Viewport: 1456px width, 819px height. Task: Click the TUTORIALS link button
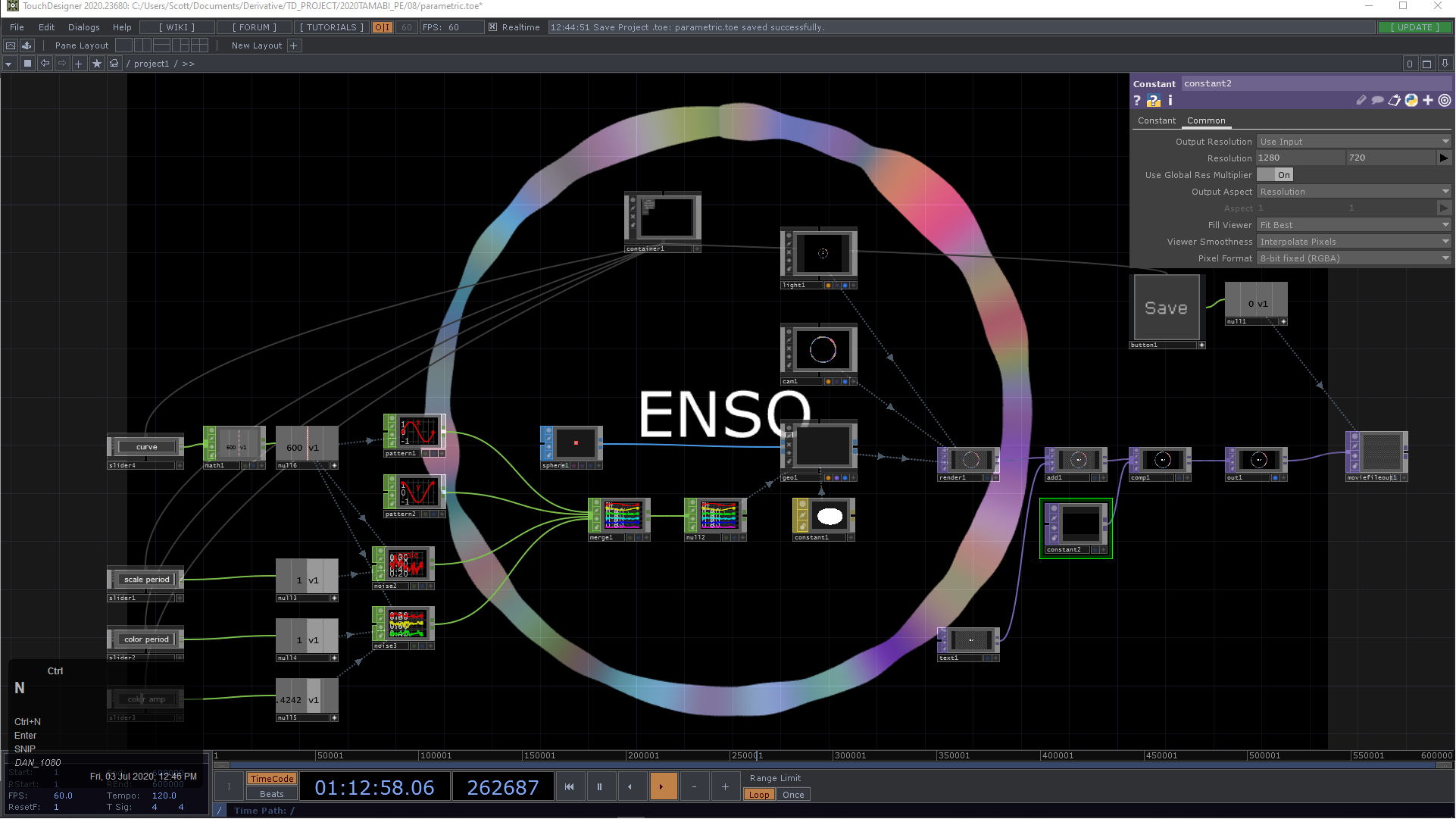point(331,27)
